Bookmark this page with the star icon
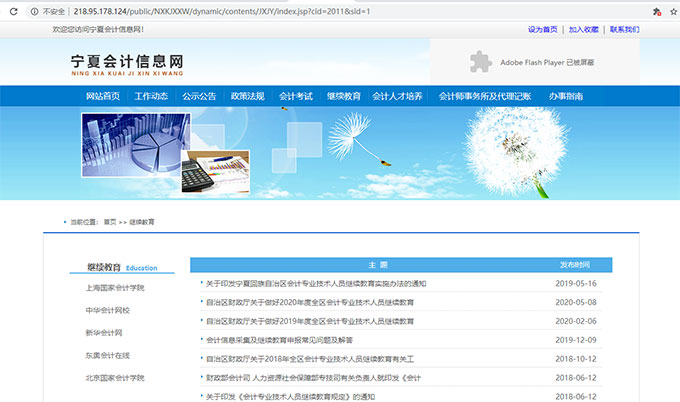680x402 pixels. point(672,11)
